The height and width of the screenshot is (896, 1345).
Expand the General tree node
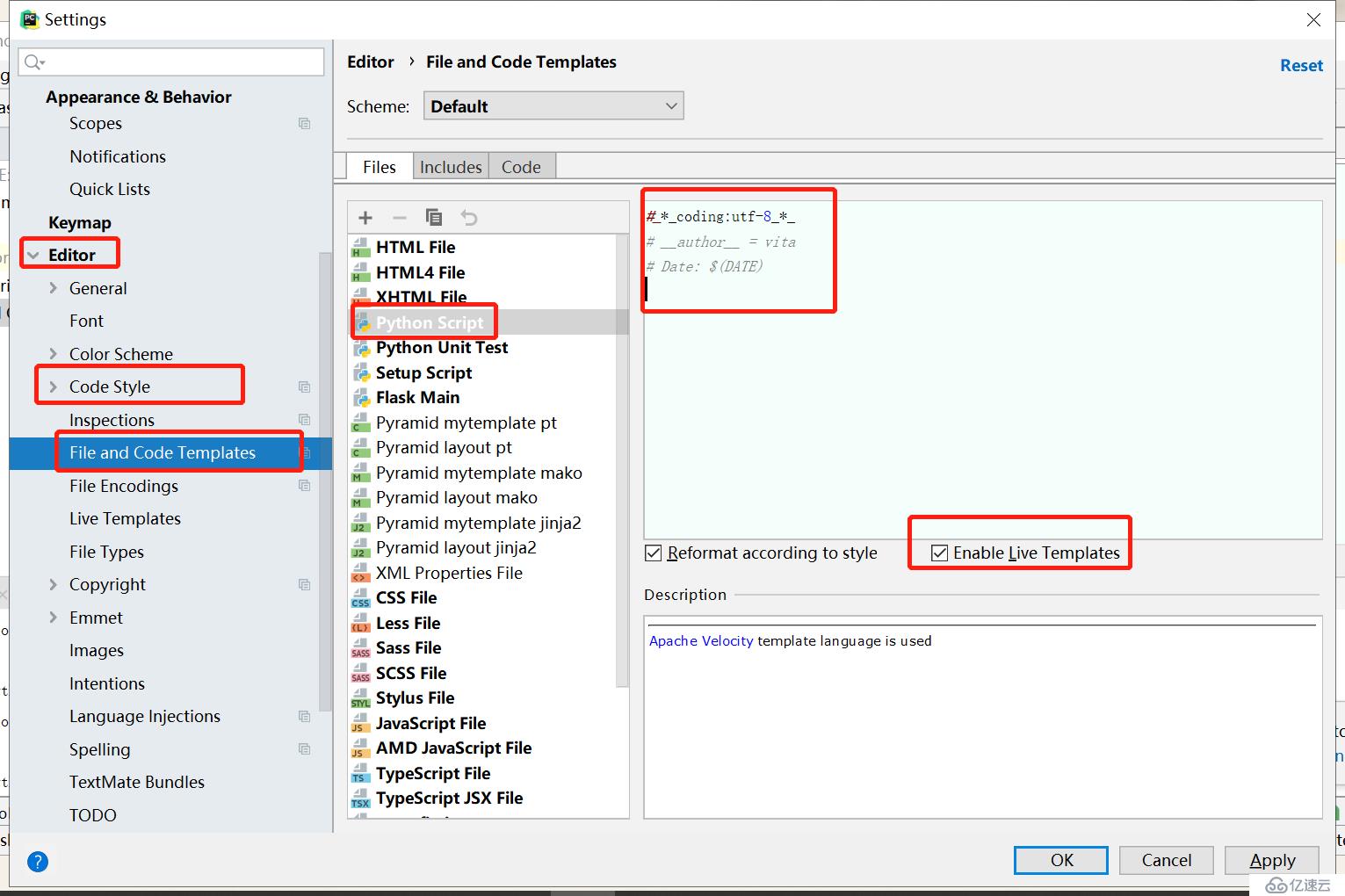point(53,288)
